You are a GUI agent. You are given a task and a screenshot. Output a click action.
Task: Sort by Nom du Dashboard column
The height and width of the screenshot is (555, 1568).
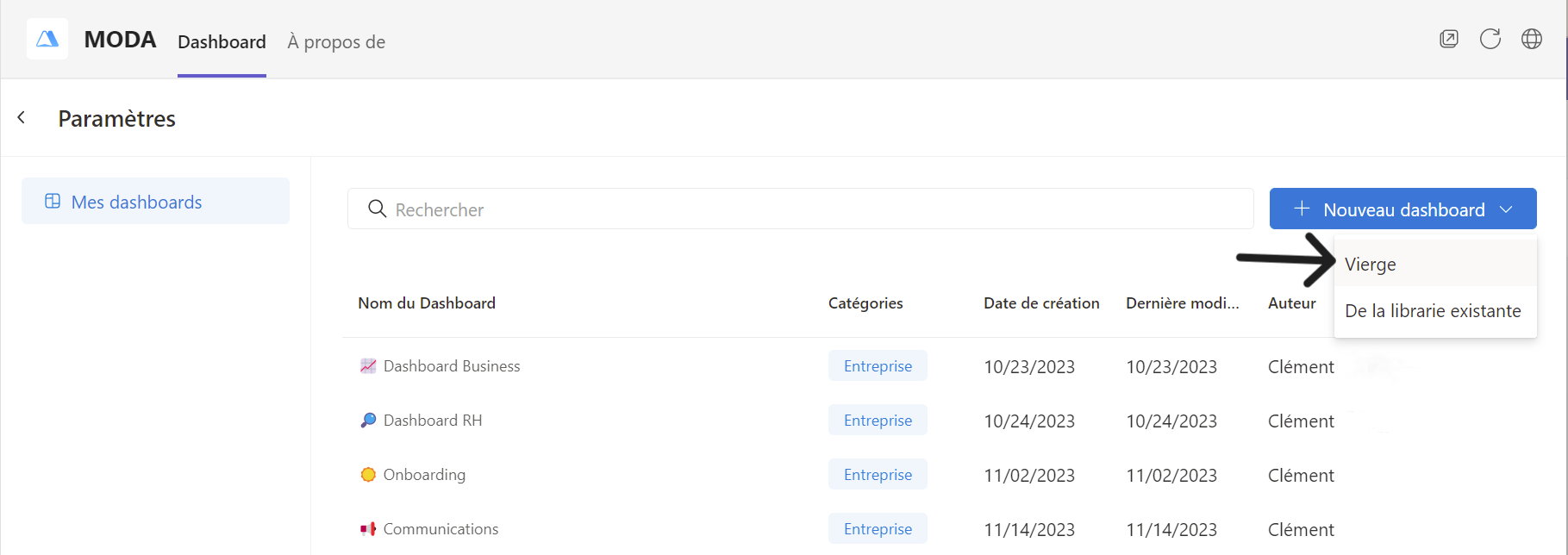point(427,302)
